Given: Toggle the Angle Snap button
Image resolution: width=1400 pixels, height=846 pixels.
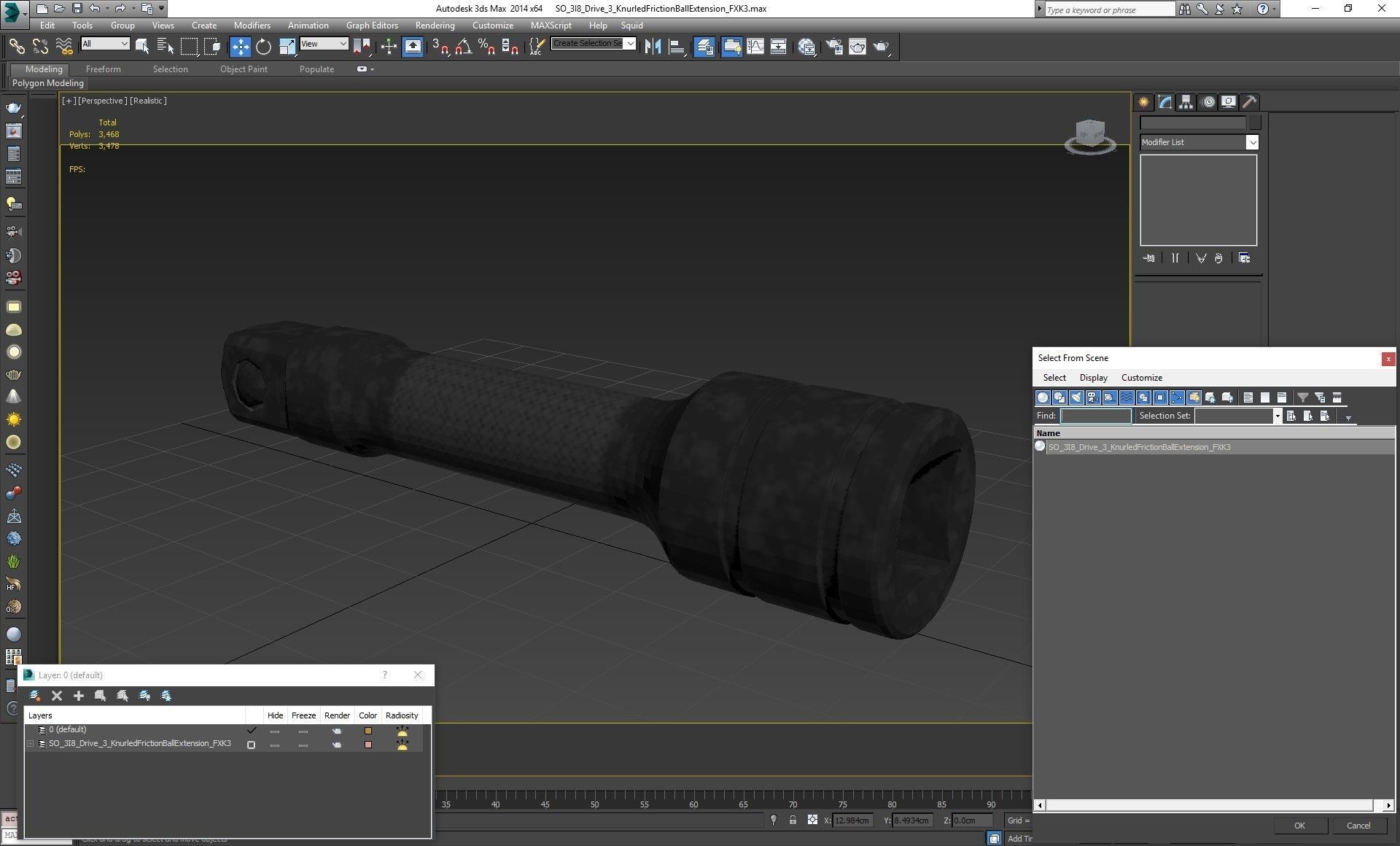Looking at the screenshot, I should [x=463, y=47].
